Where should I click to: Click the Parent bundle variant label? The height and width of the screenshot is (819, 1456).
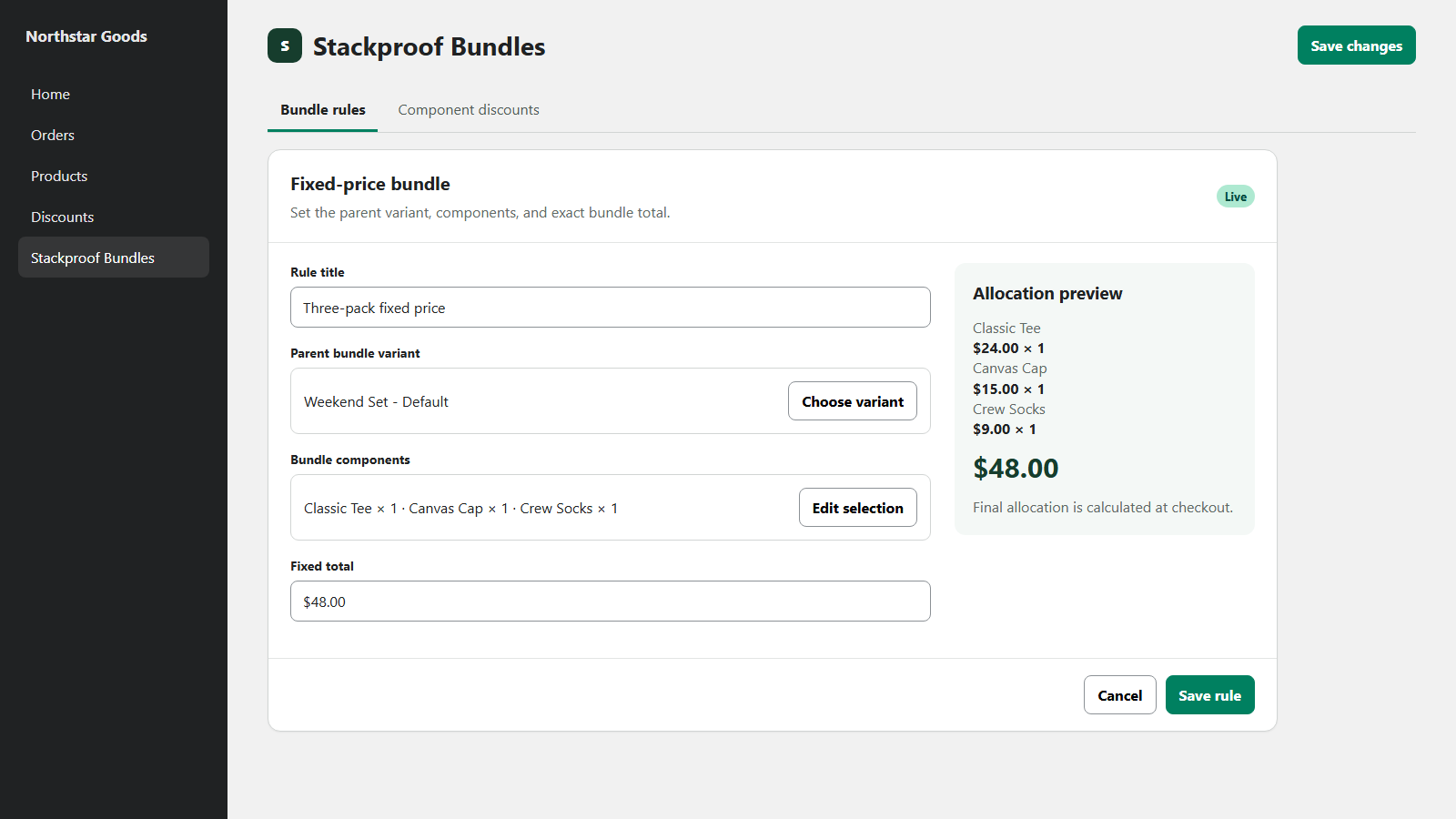pos(355,353)
